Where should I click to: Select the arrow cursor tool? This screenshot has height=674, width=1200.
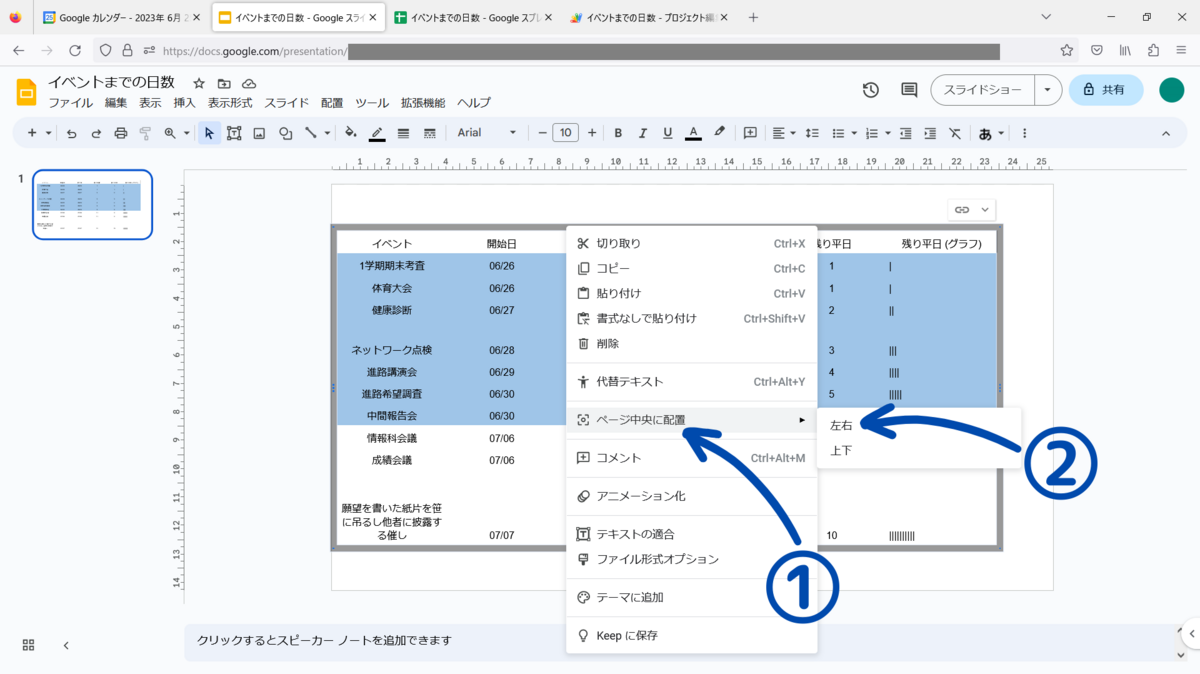209,133
